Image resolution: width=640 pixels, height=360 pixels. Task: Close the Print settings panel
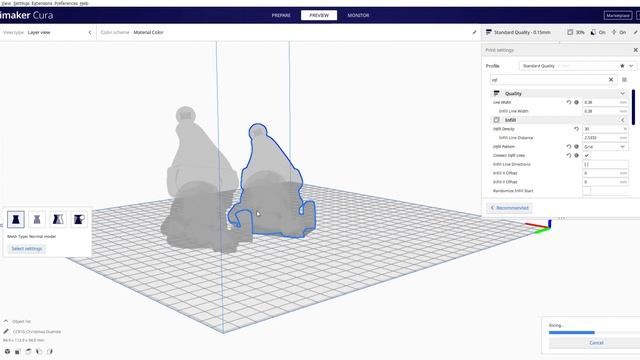(x=636, y=50)
